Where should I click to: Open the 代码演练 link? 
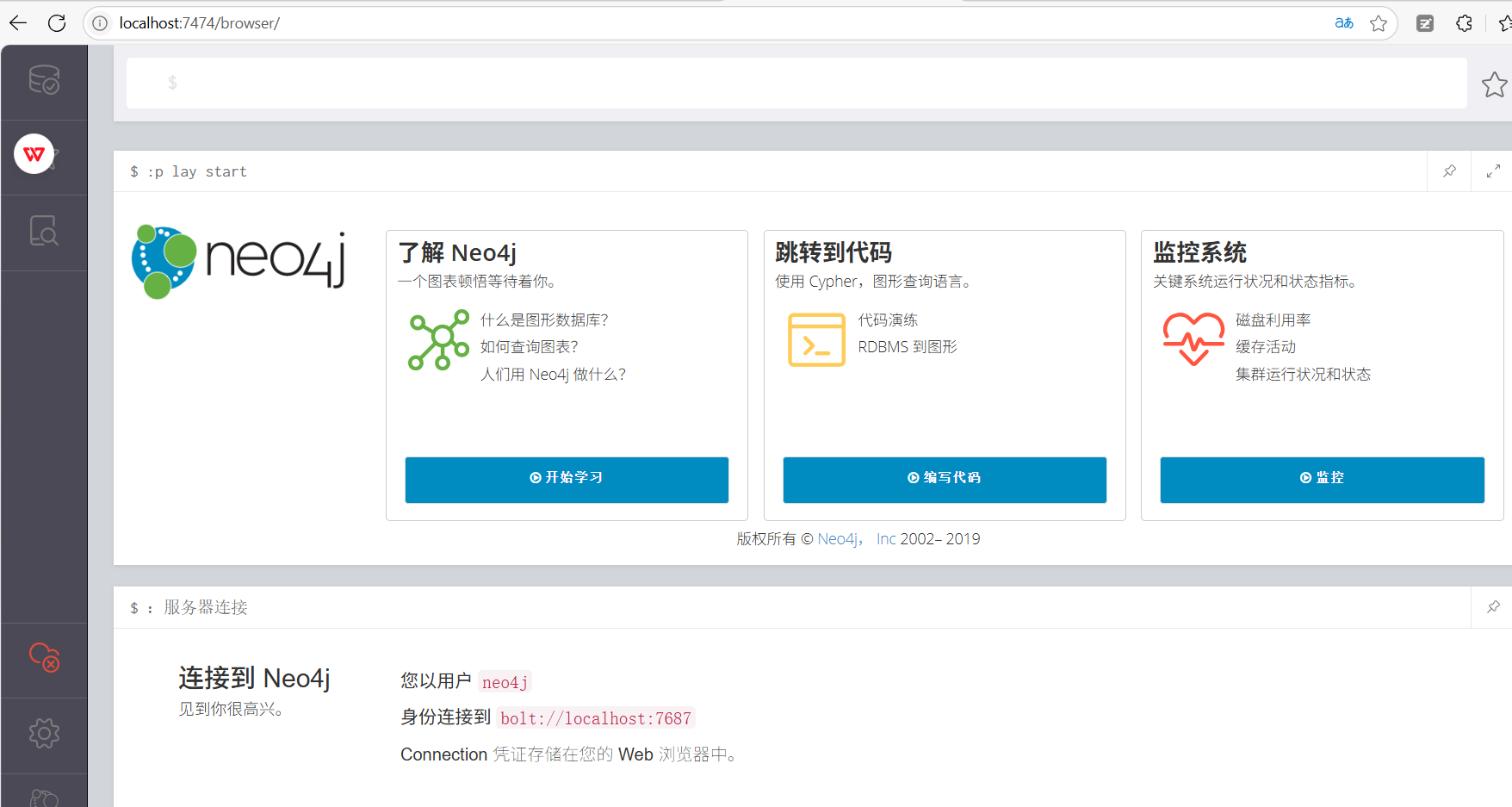coord(888,320)
